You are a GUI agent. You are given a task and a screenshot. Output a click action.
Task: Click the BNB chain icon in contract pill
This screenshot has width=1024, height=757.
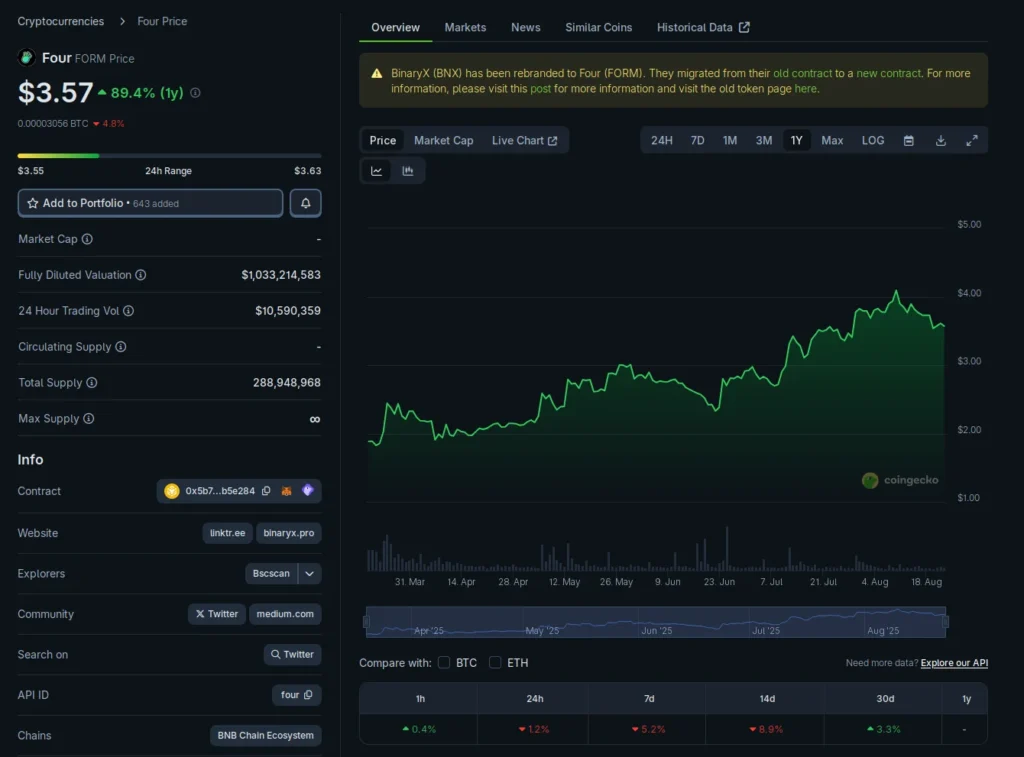(172, 491)
